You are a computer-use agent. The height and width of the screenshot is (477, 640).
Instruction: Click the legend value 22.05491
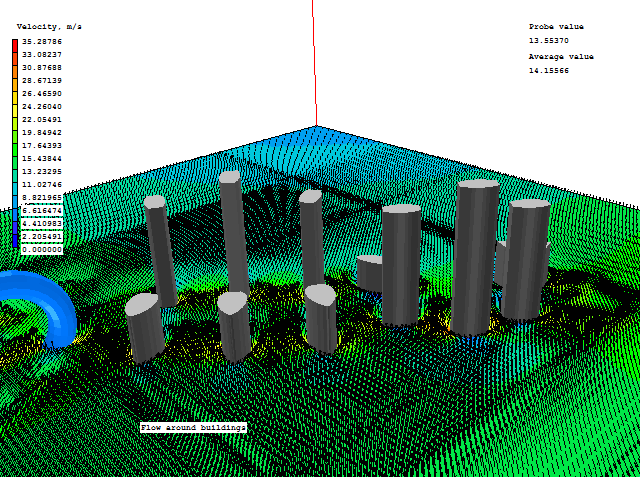click(x=42, y=119)
